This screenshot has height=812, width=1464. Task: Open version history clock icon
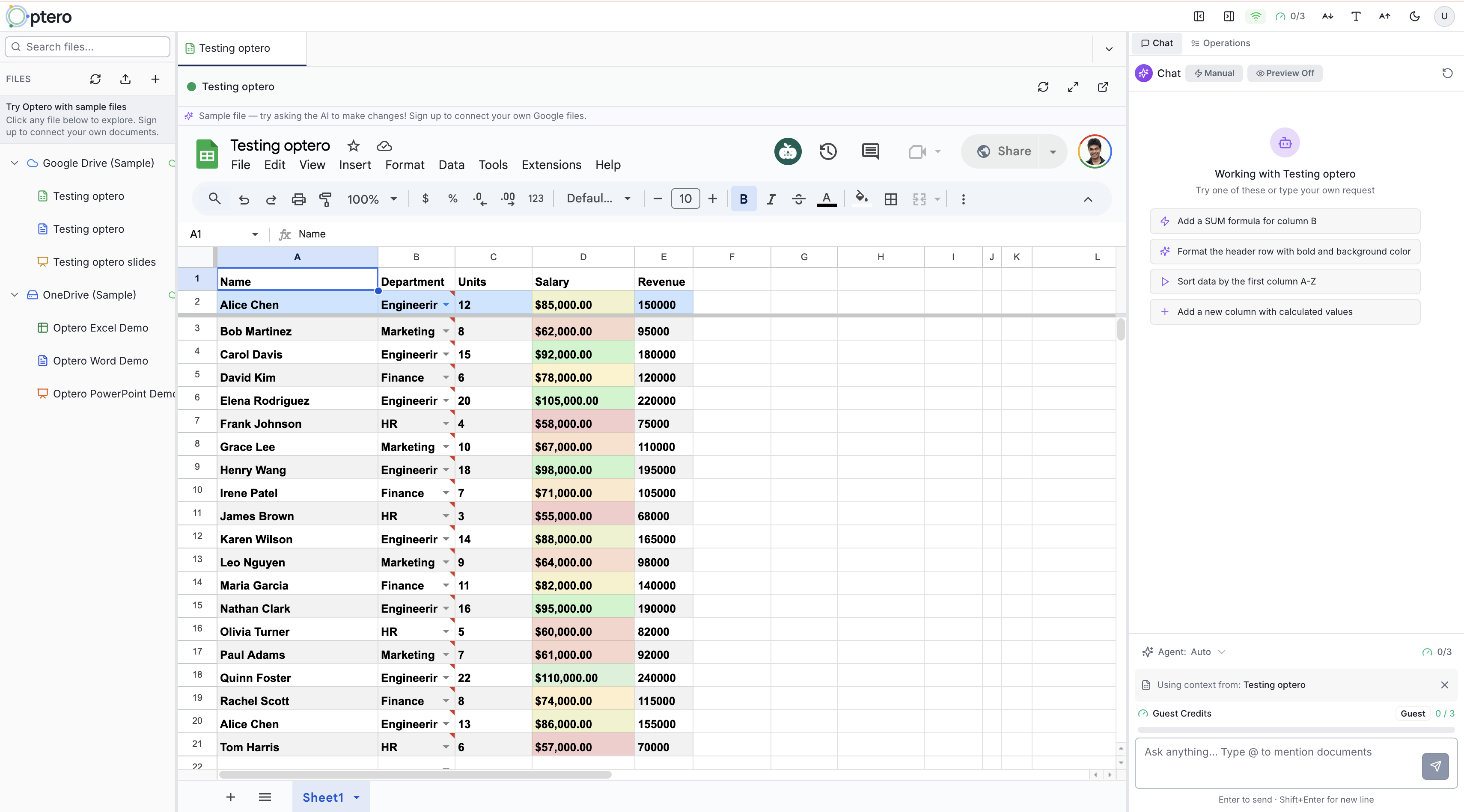(827, 151)
